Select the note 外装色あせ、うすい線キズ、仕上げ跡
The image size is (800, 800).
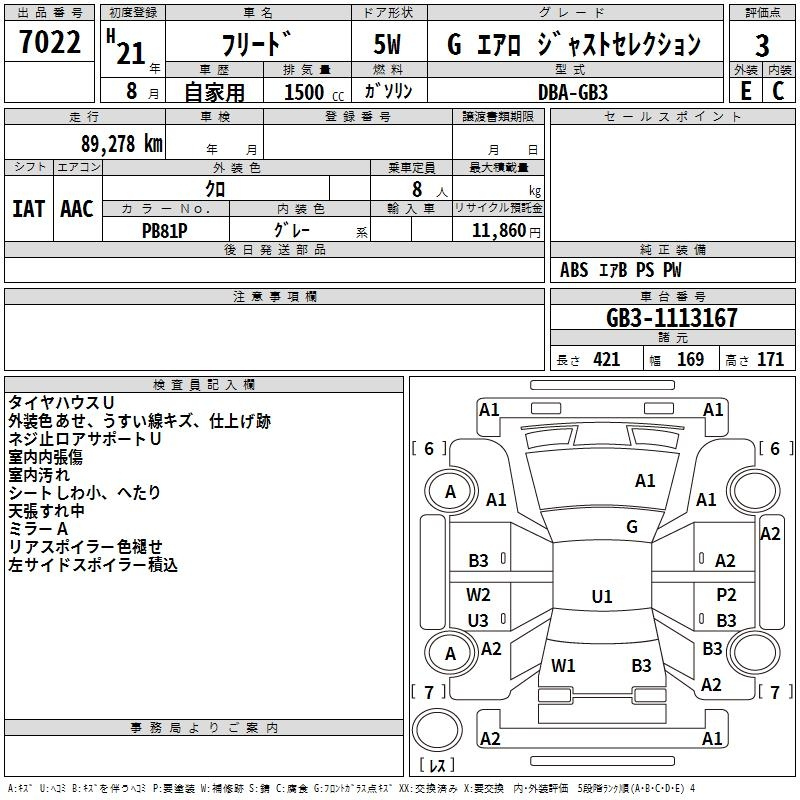tap(139, 421)
